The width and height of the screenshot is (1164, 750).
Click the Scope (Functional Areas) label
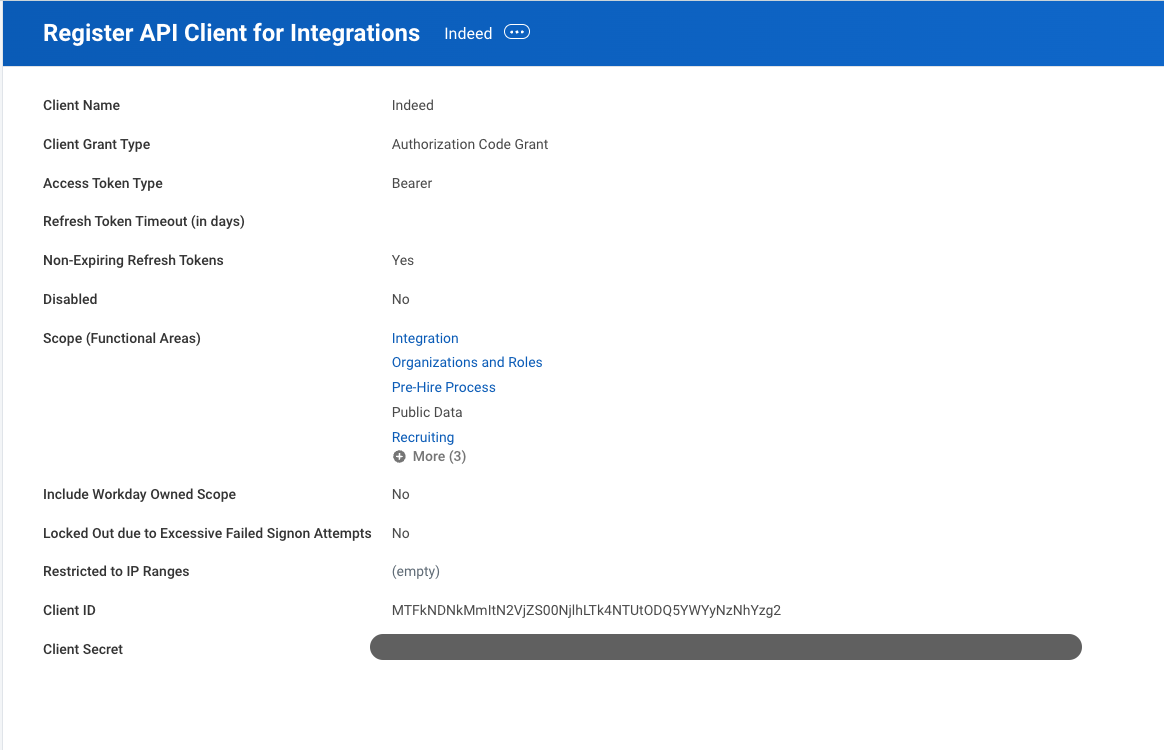click(122, 339)
